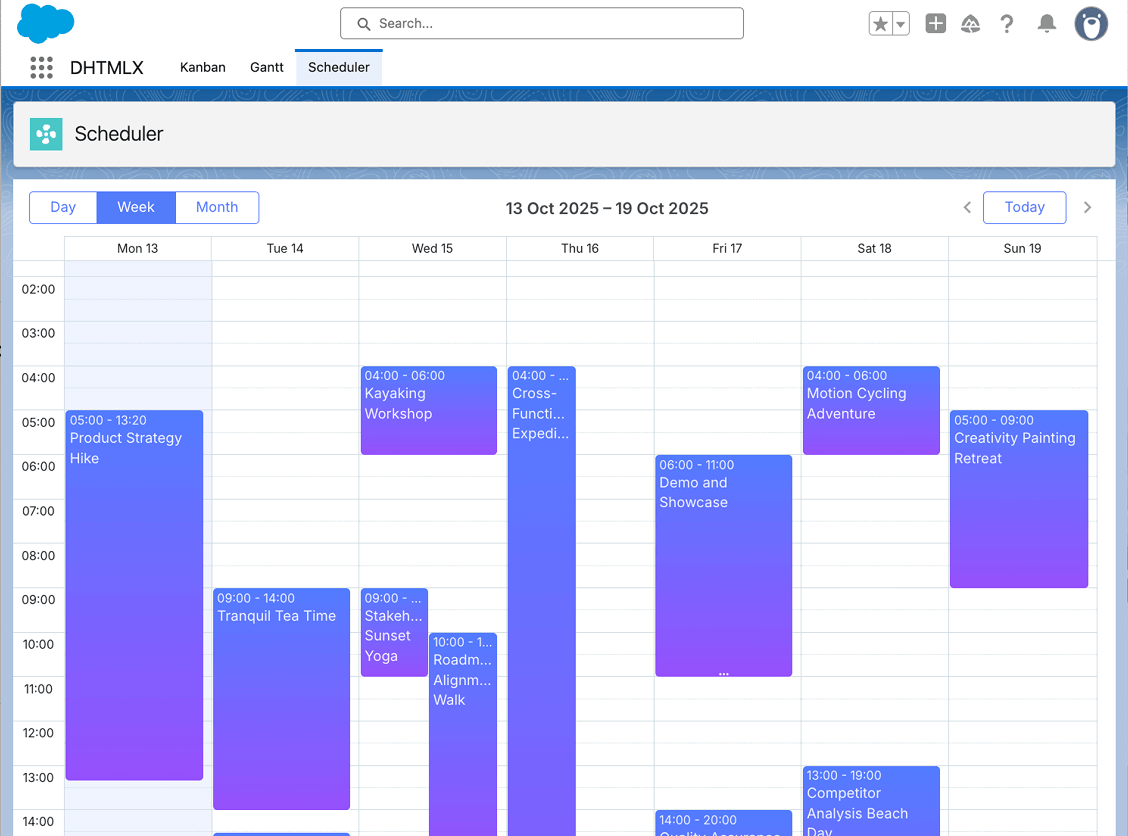1128x836 pixels.
Task: Open the App Launcher grid icon
Action: pyautogui.click(x=41, y=68)
